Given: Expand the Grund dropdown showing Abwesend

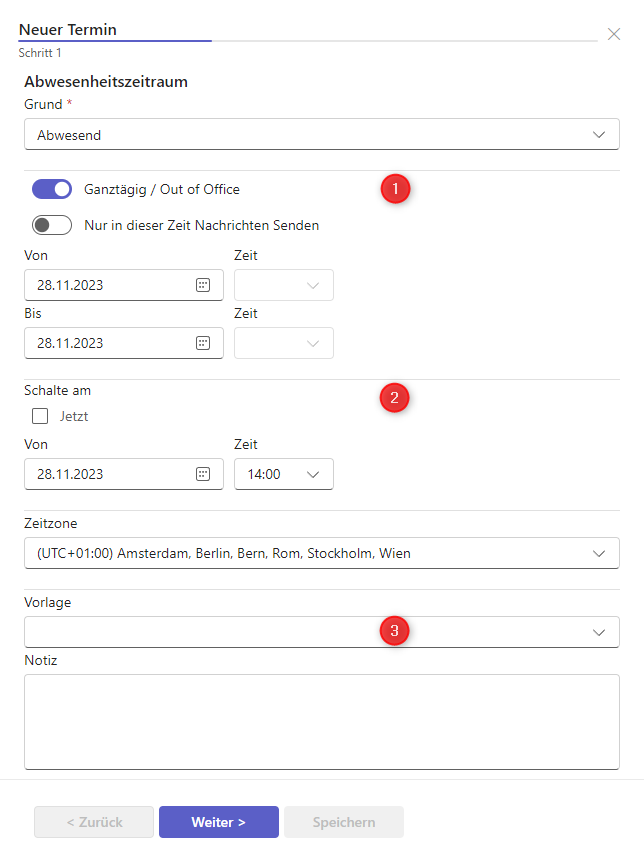Looking at the screenshot, I should pyautogui.click(x=321, y=135).
